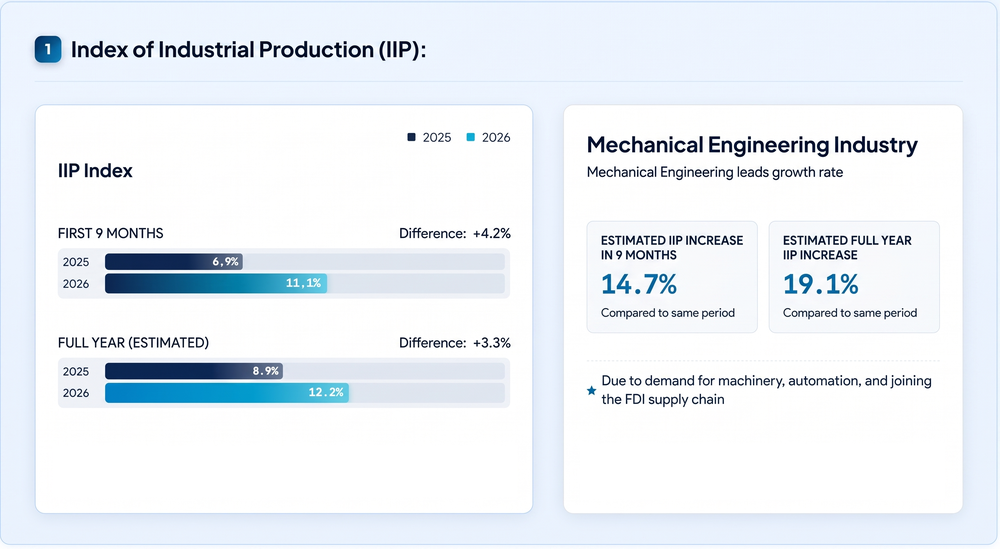Click the IIP Index chart title
Screen dimensions: 1000x549
coord(95,171)
